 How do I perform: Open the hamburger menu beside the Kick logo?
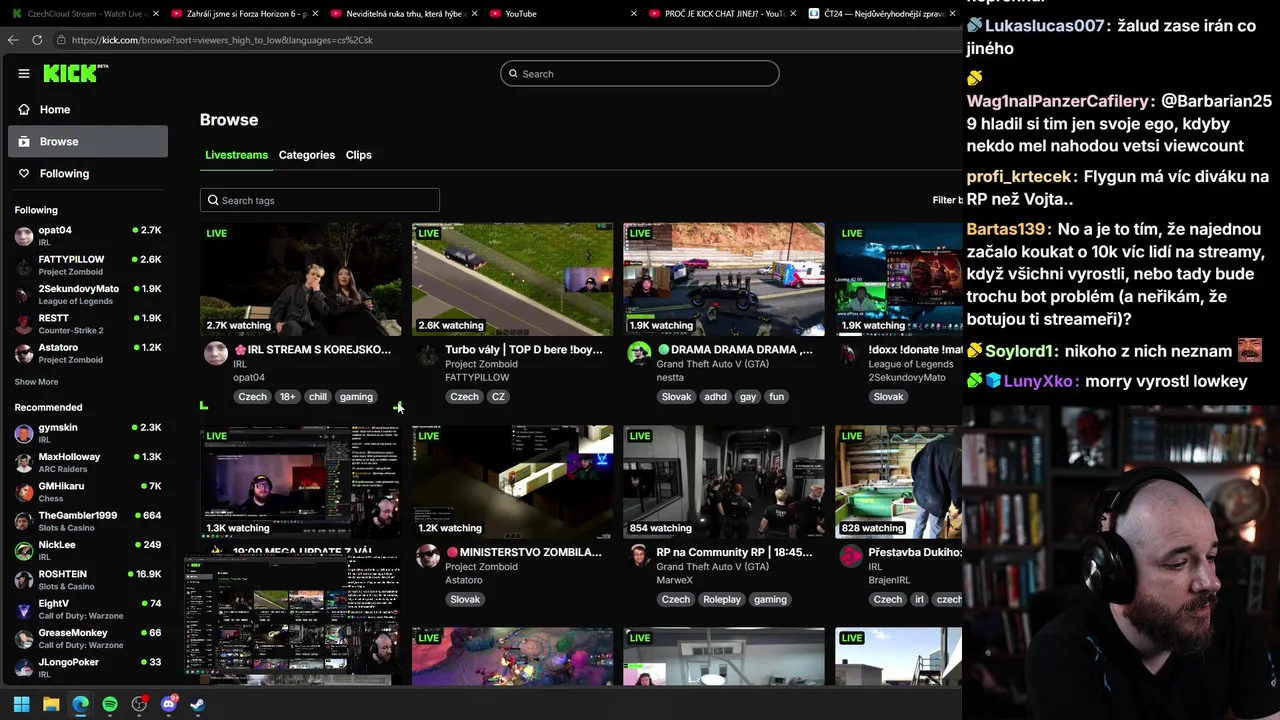coord(24,73)
